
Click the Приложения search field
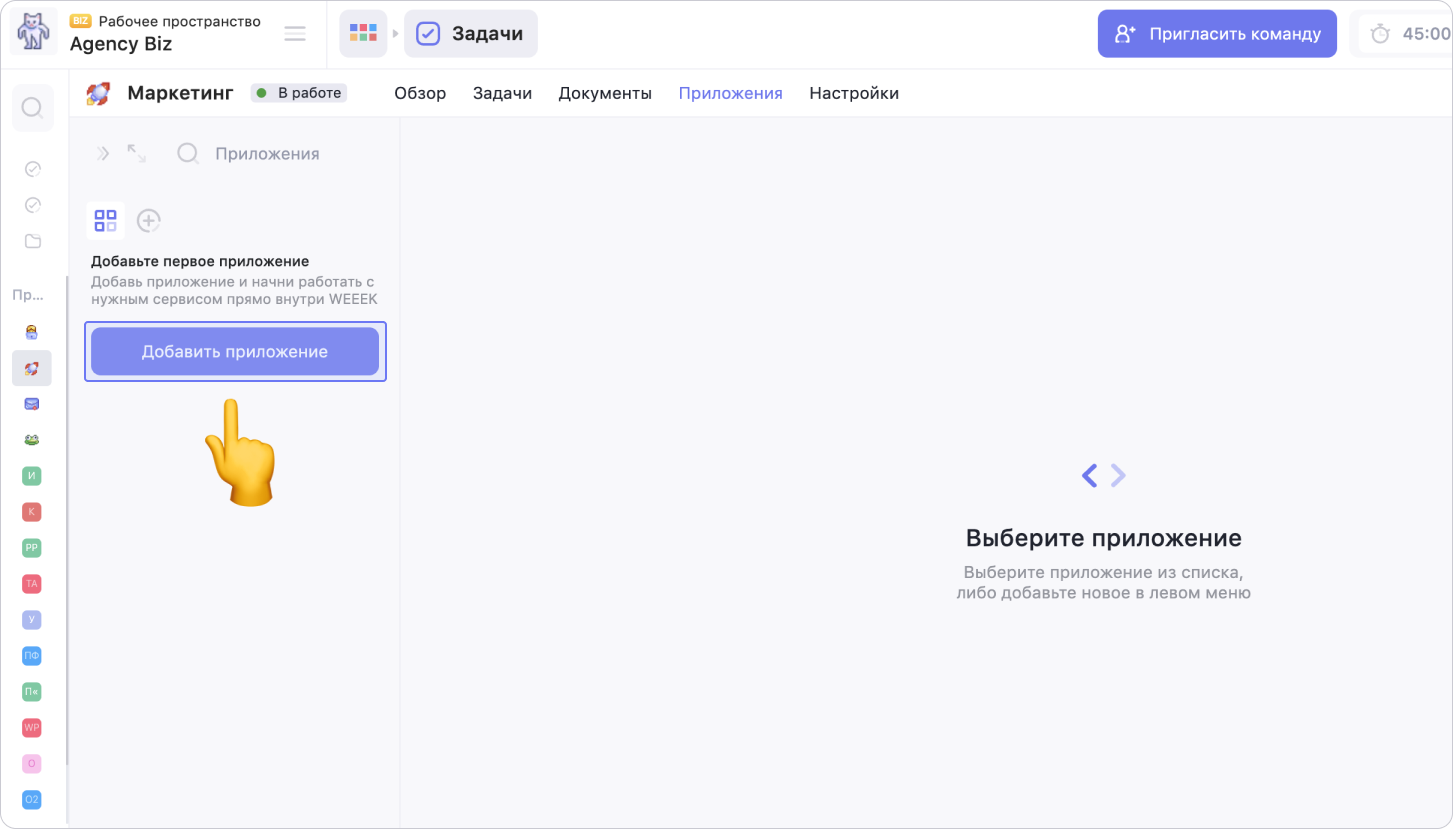[267, 154]
